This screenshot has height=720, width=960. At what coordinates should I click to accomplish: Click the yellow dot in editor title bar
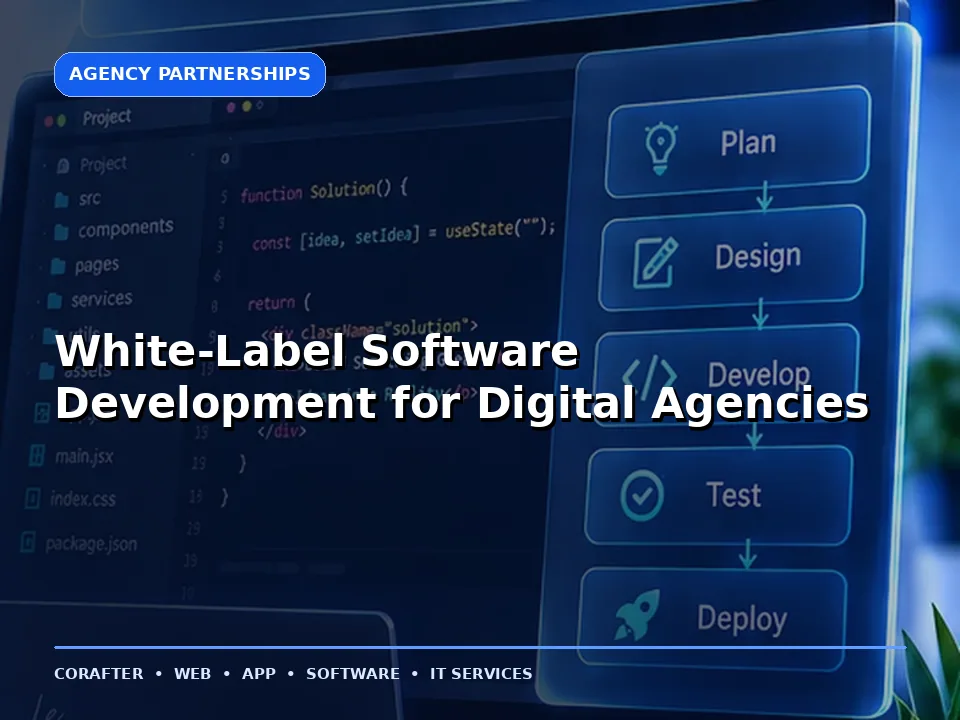click(x=247, y=107)
